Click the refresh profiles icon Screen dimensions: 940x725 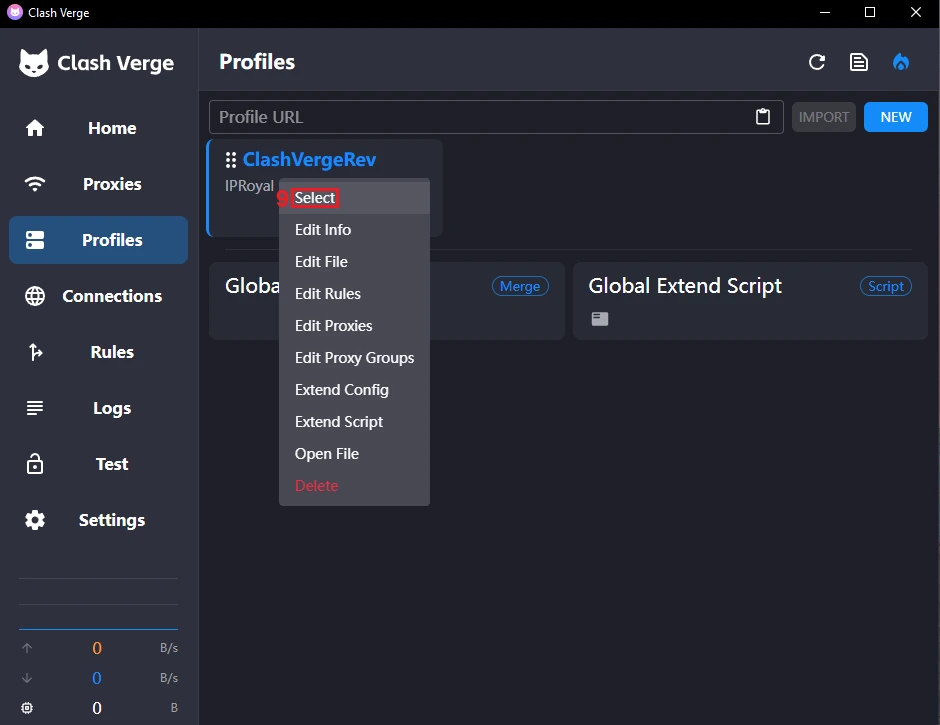(x=817, y=62)
